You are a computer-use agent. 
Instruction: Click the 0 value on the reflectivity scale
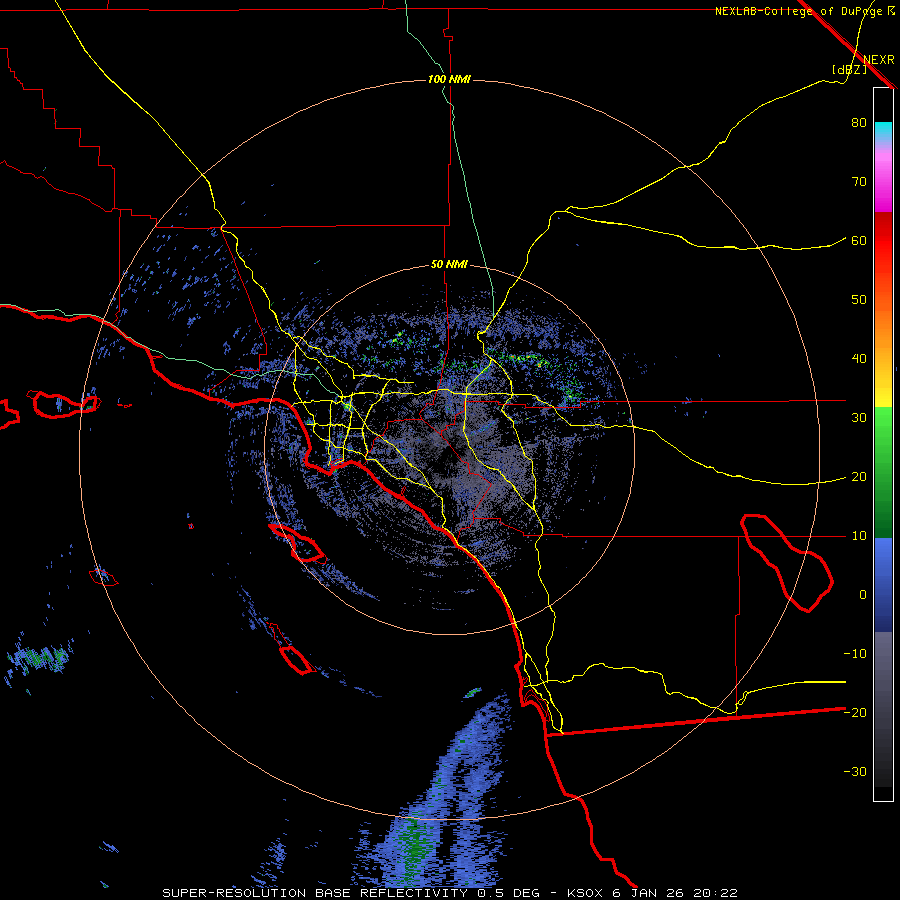(x=863, y=595)
